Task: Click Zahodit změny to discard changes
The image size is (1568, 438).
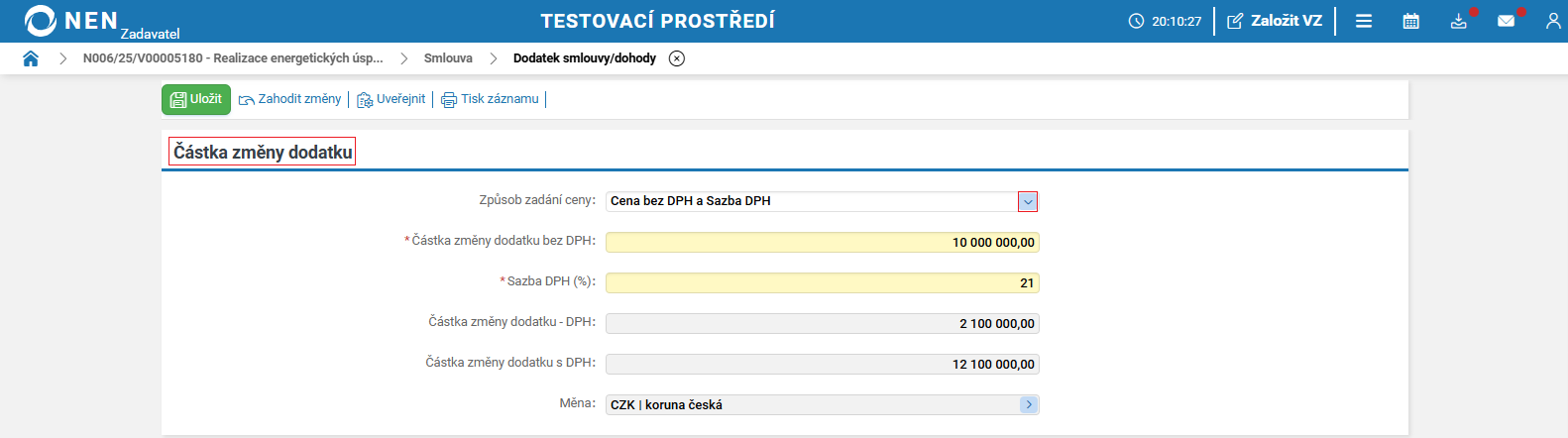Action: click(x=290, y=99)
